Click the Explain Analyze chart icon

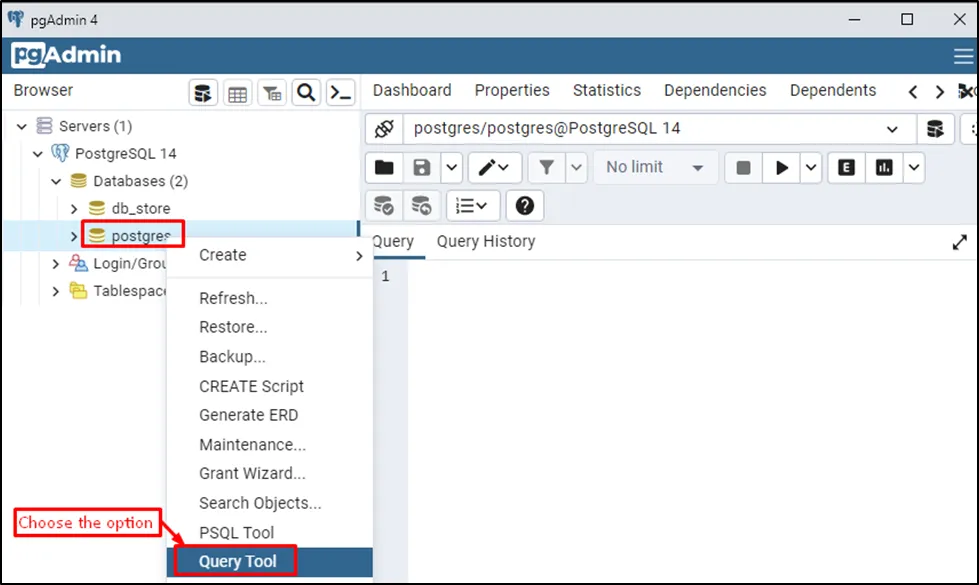pos(884,168)
